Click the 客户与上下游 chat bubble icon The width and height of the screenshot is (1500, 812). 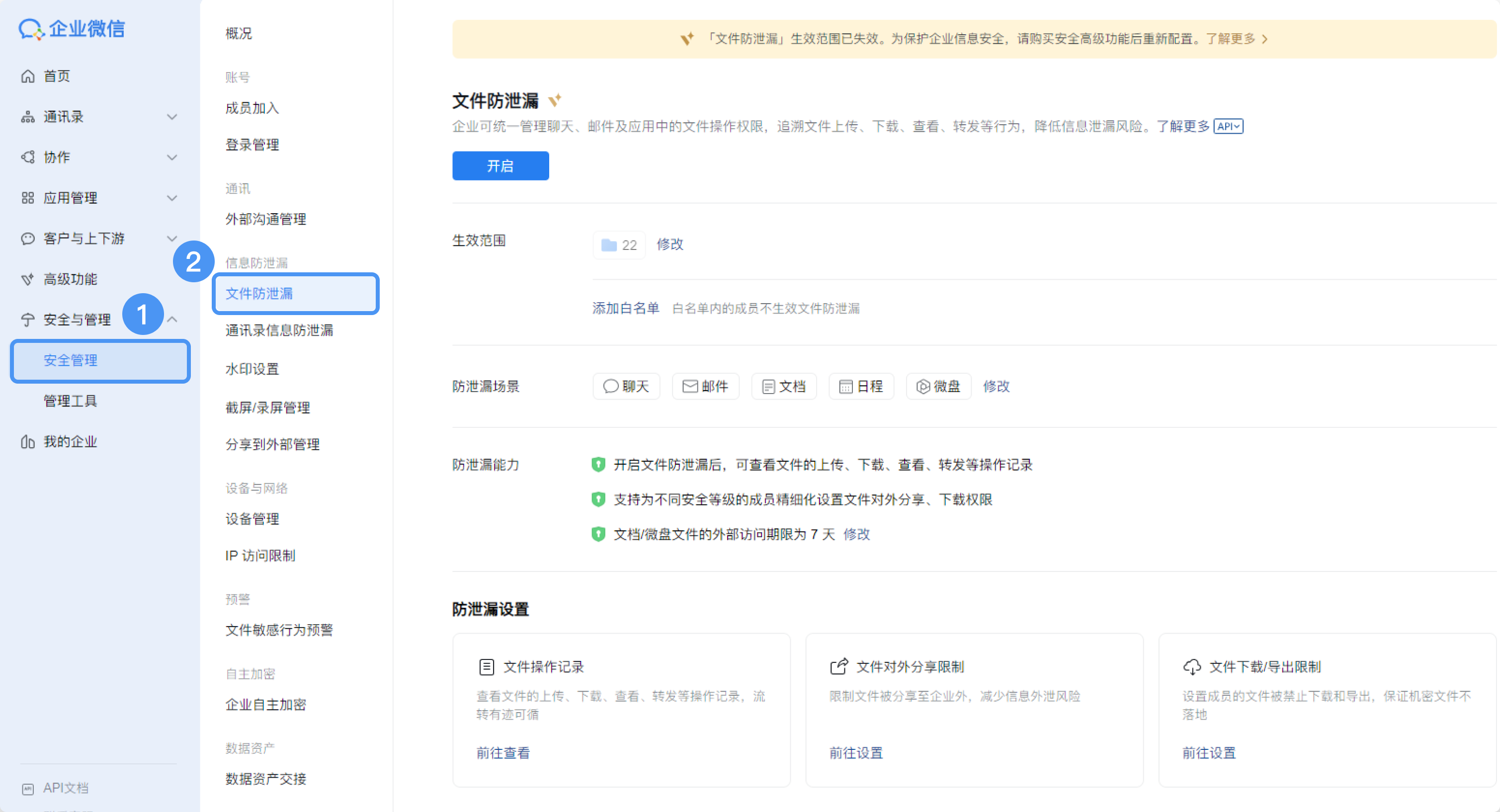27,239
